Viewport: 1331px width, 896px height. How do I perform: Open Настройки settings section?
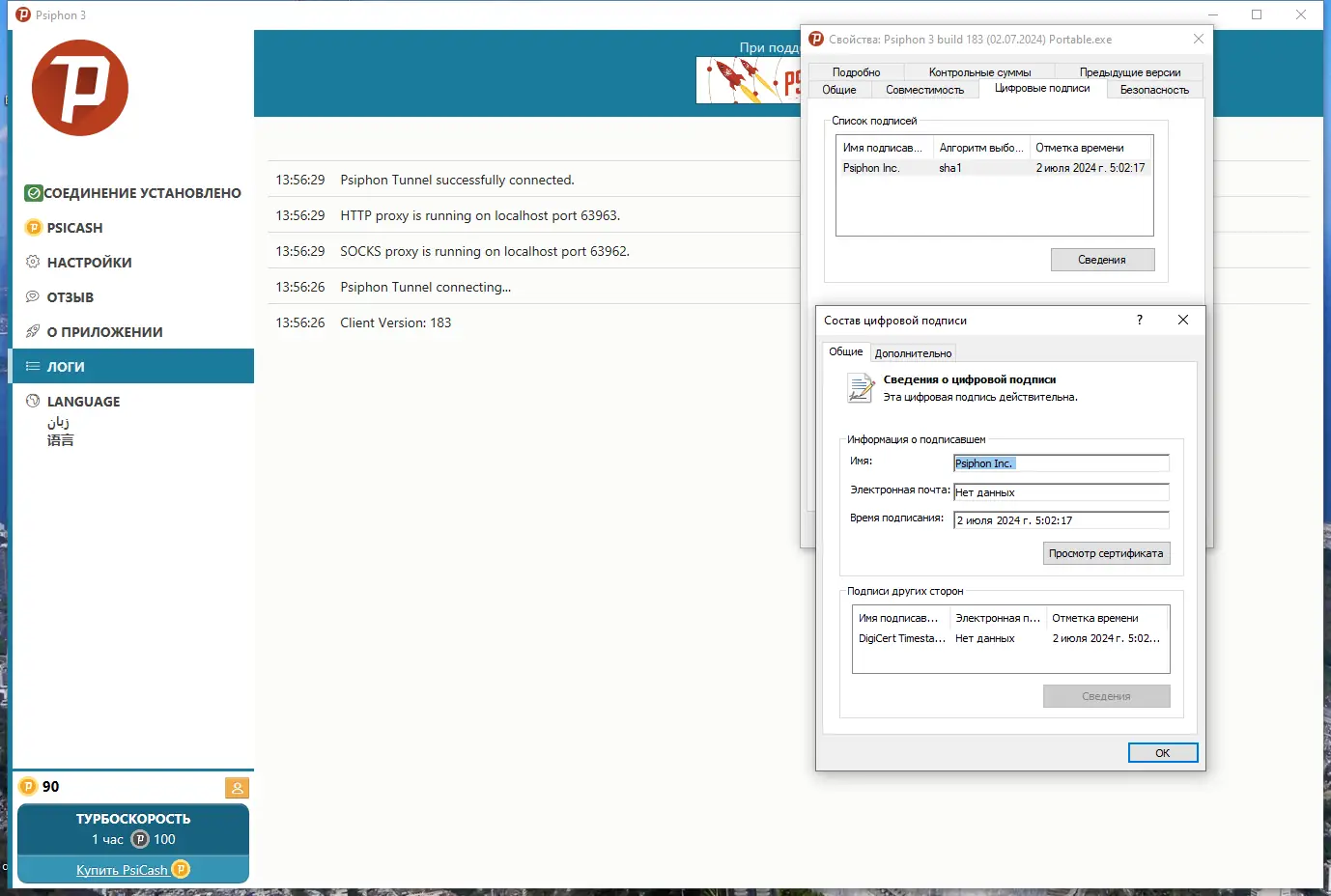pyautogui.click(x=133, y=263)
